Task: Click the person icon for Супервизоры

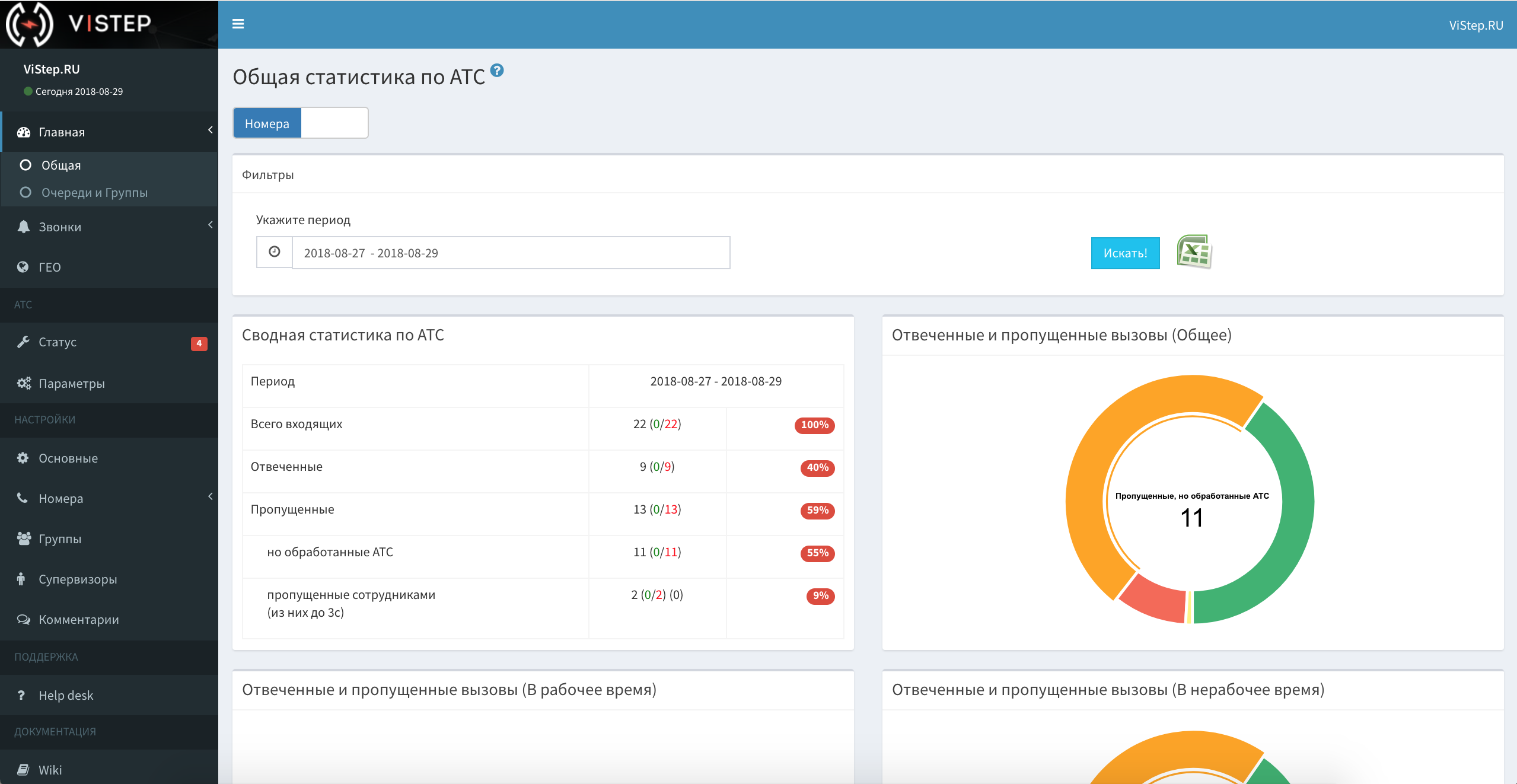Action: pyautogui.click(x=21, y=579)
